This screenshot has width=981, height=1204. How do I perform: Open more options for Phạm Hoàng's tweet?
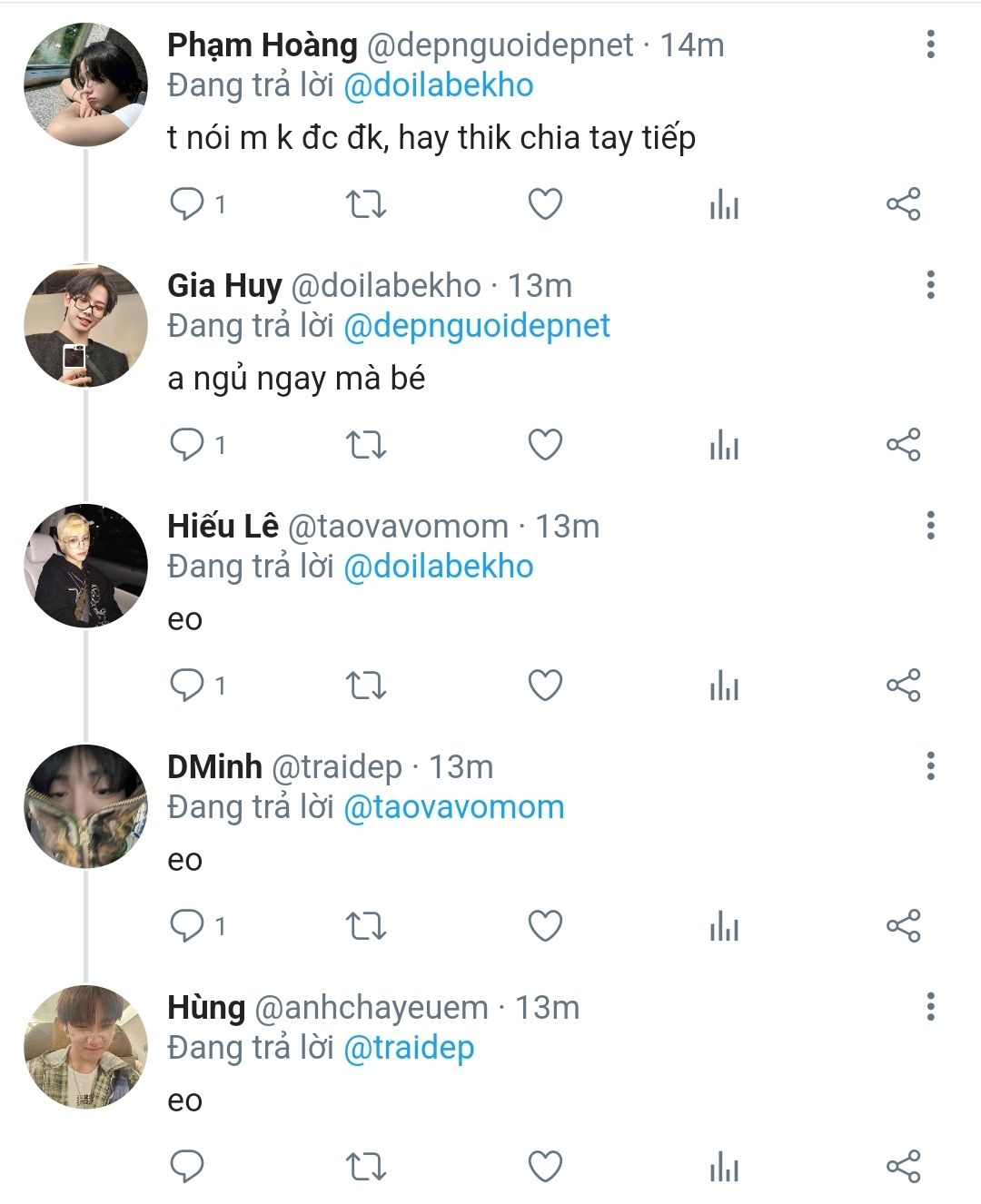930,44
